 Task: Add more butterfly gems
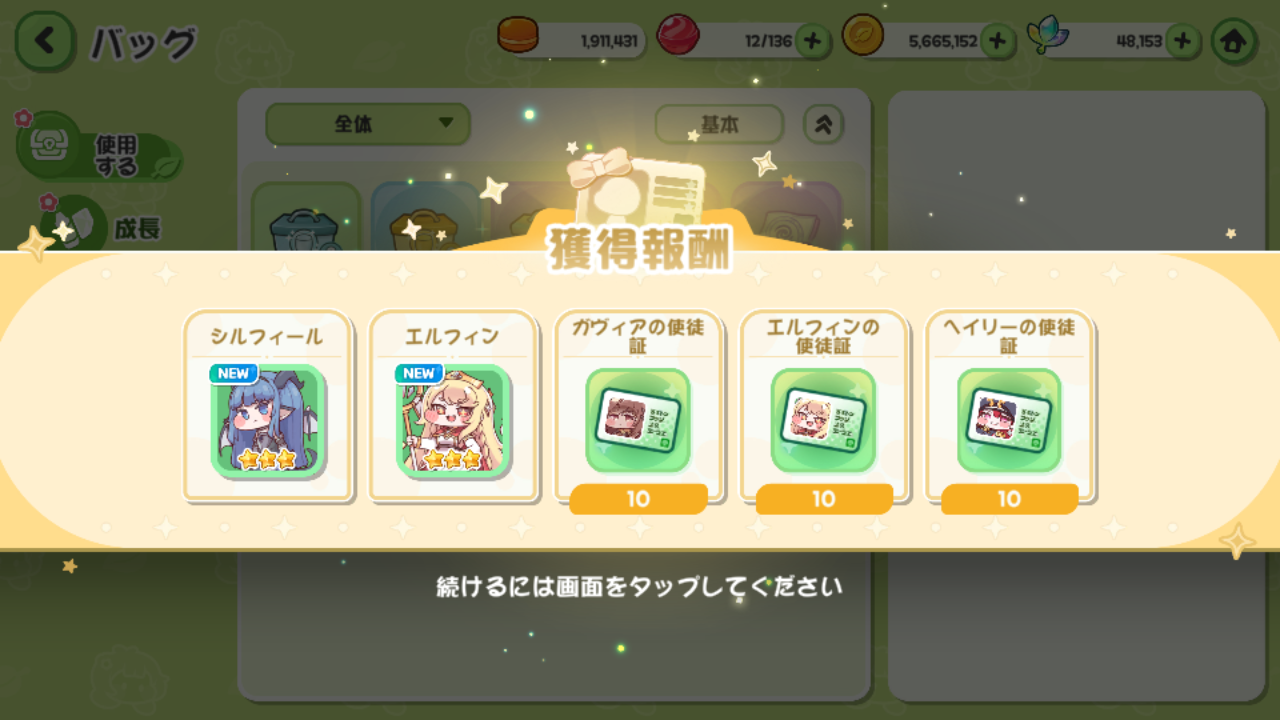coord(1183,41)
